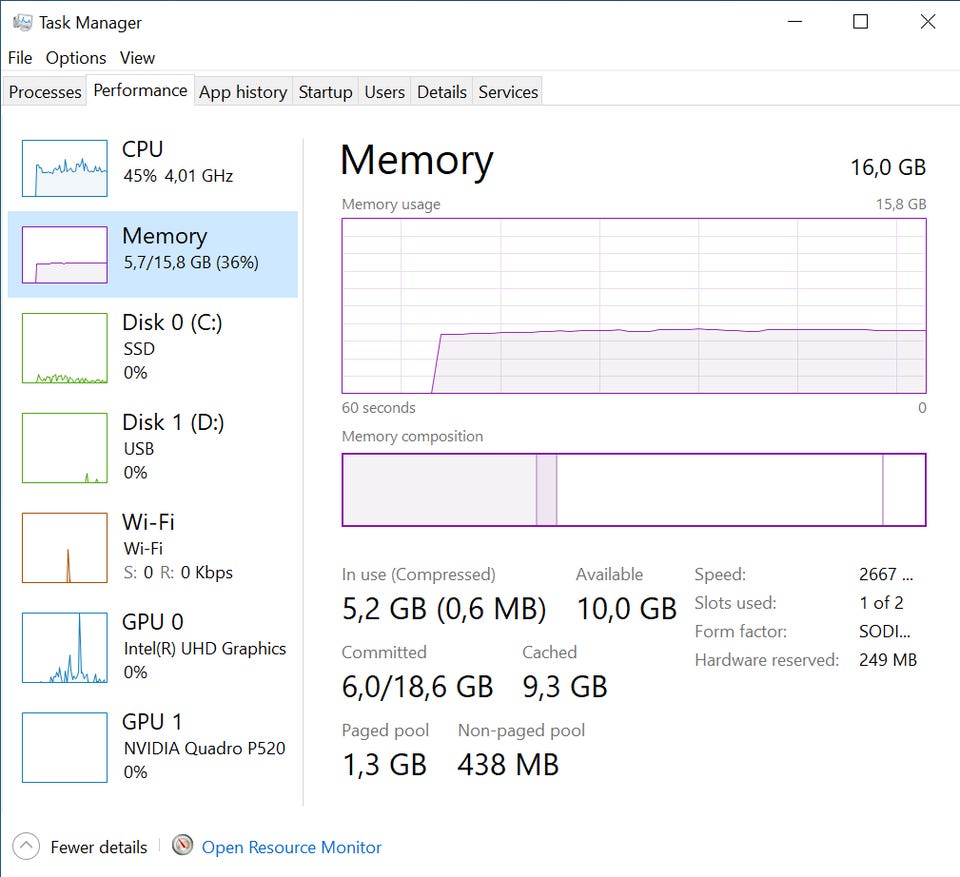Open the Services tab
Image resolution: width=960 pixels, height=877 pixels.
pos(508,92)
